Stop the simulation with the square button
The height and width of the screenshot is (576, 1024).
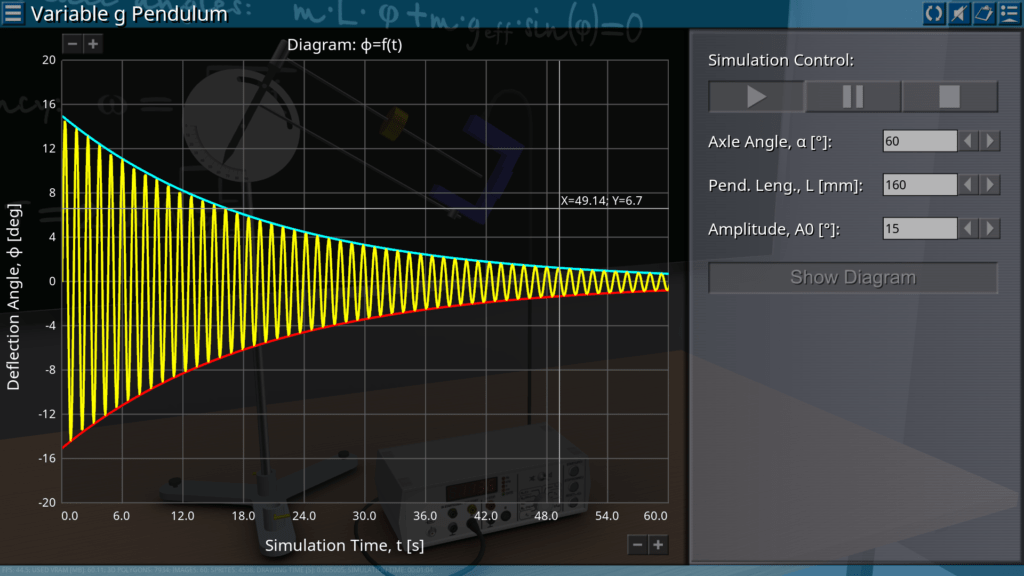tap(949, 97)
